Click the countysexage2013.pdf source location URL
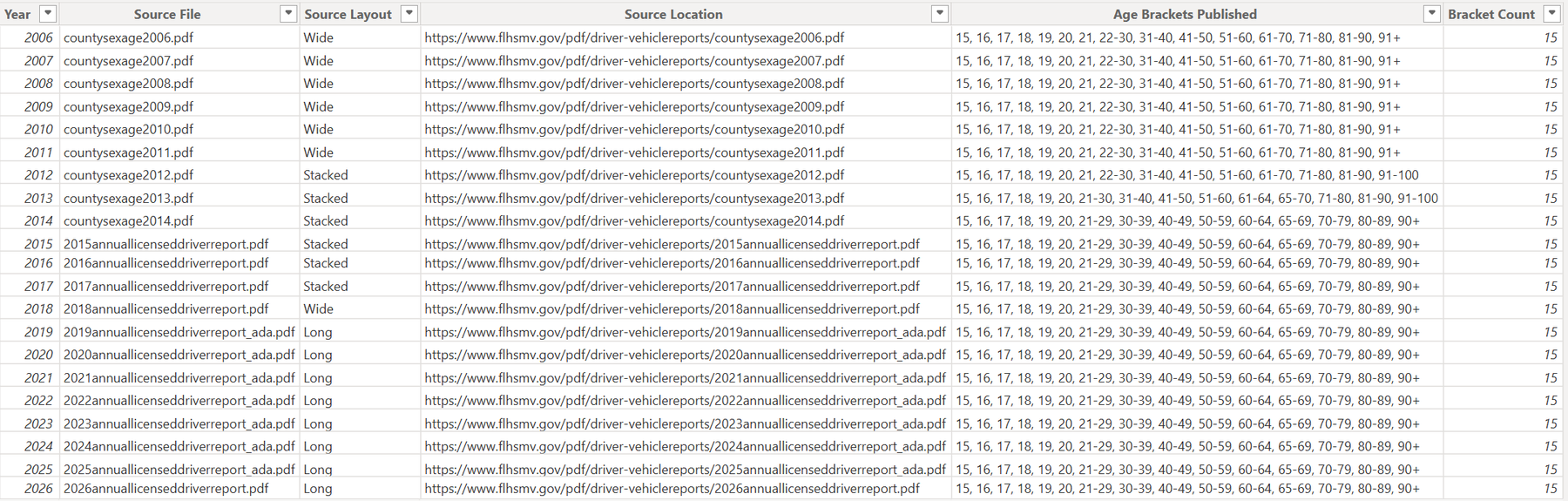The image size is (1568, 501). [634, 199]
